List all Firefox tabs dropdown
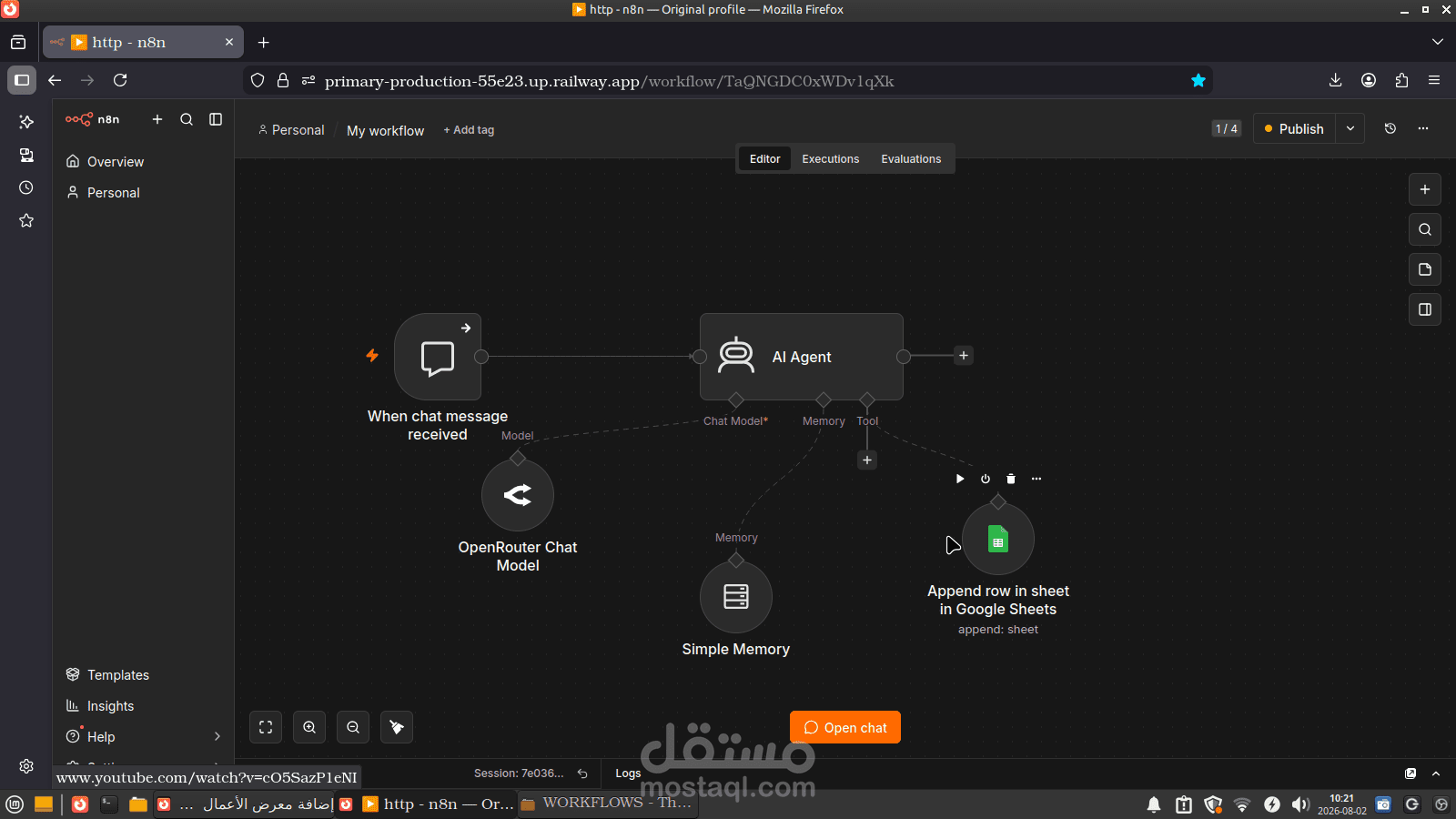This screenshot has height=819, width=1456. pos(1438,42)
